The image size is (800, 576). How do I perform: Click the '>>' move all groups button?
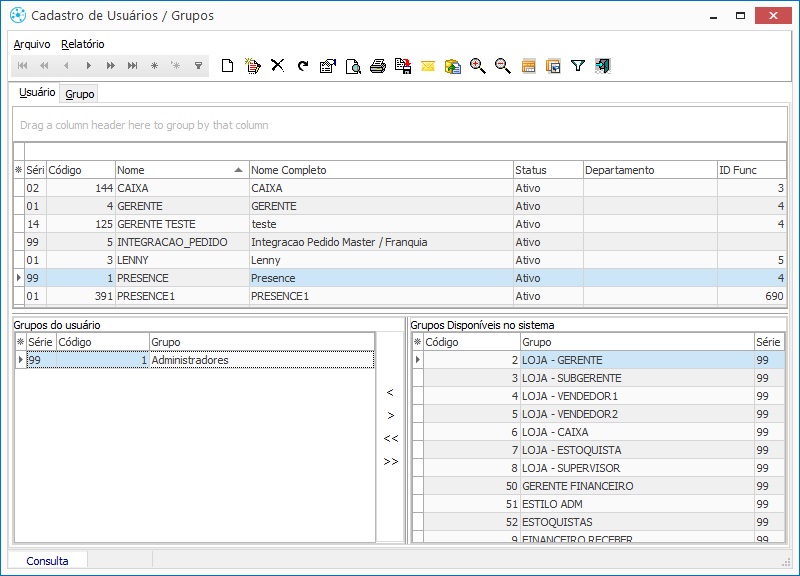390,462
